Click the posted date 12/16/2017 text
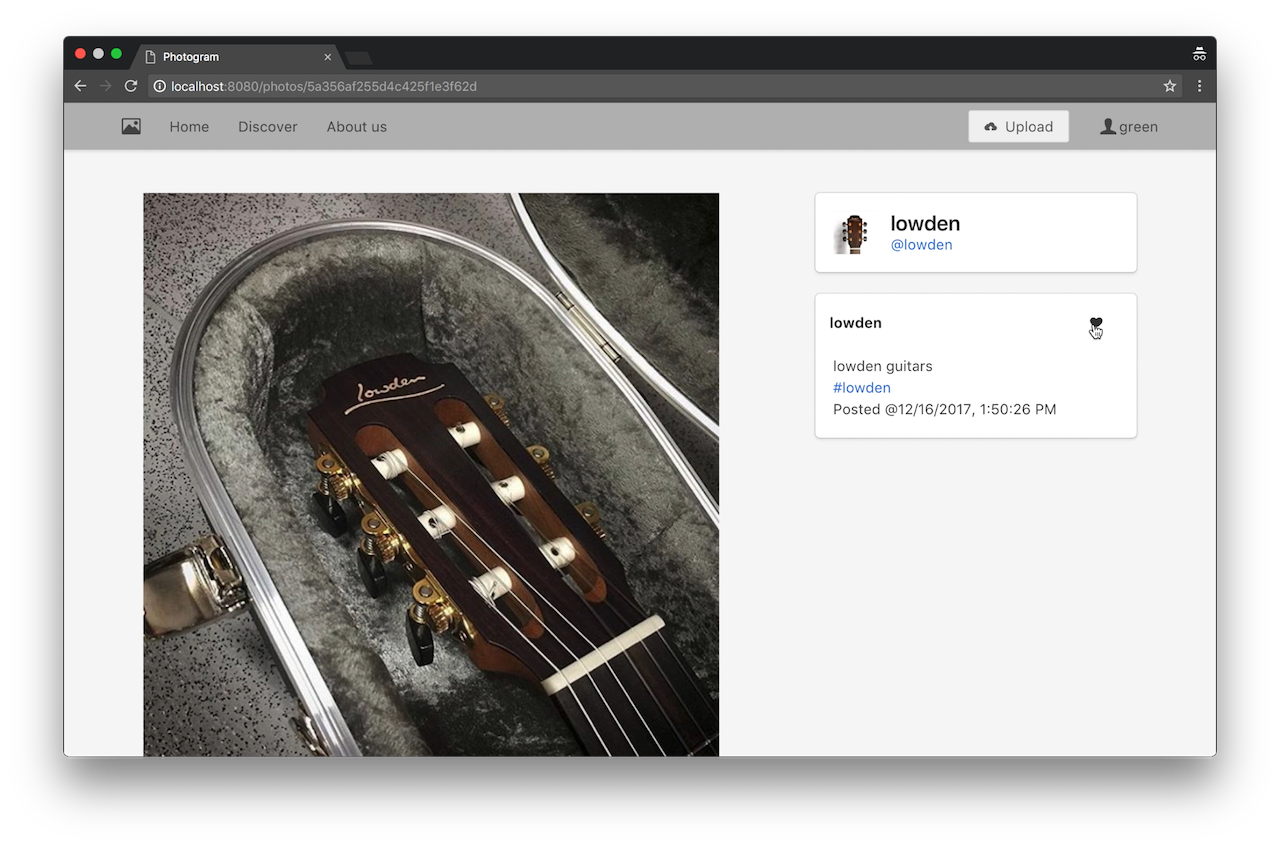 pos(945,409)
